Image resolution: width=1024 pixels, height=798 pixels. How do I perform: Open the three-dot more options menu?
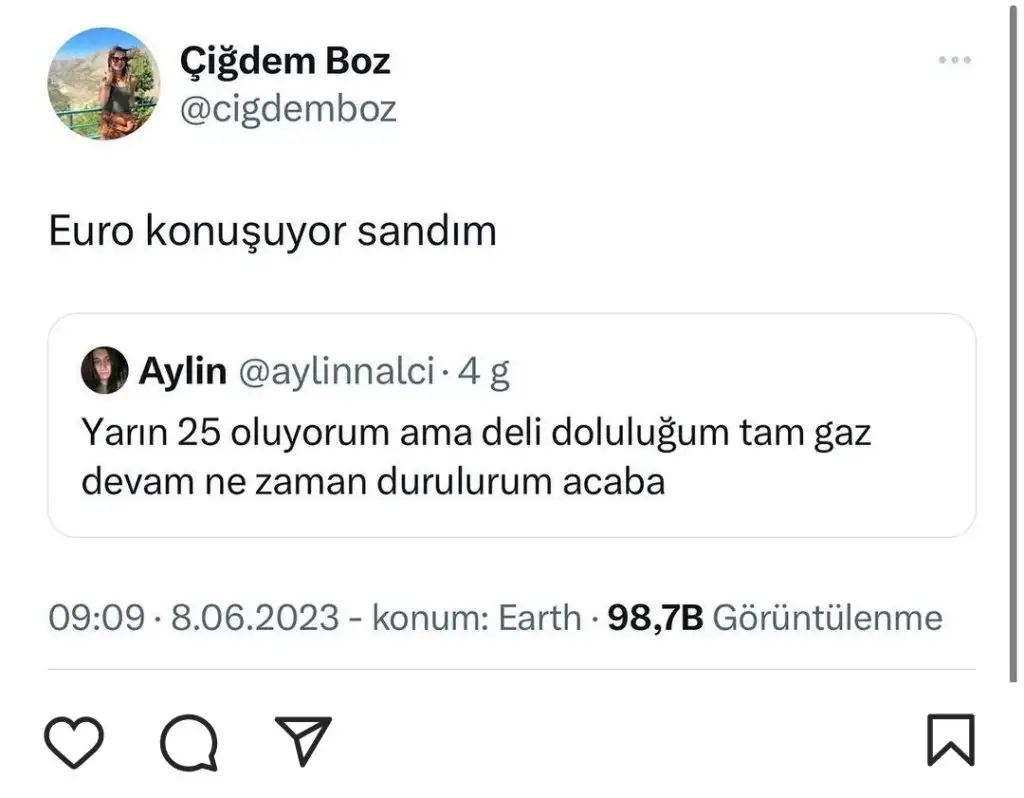point(955,60)
